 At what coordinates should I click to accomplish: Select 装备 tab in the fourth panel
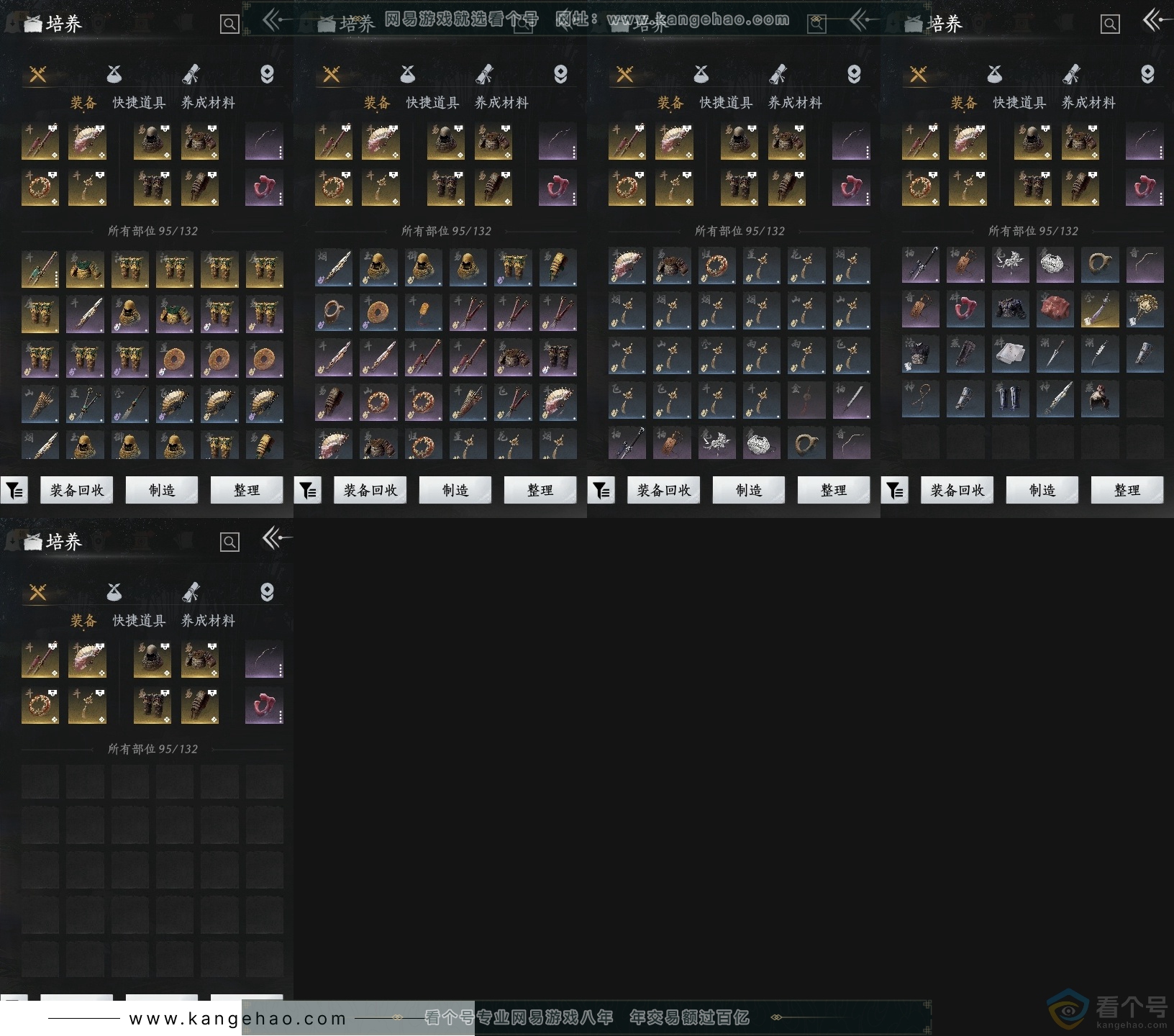coord(964,103)
